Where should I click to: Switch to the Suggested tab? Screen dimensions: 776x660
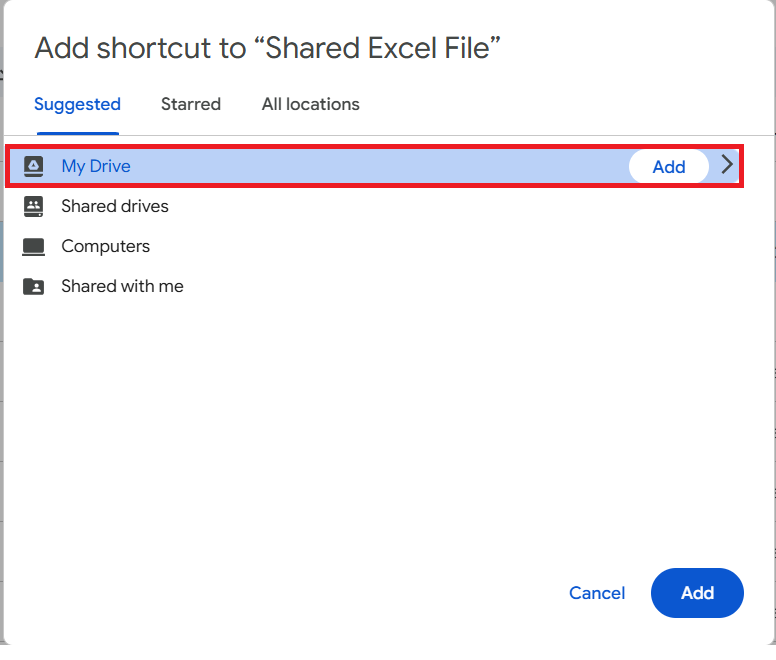[77, 104]
